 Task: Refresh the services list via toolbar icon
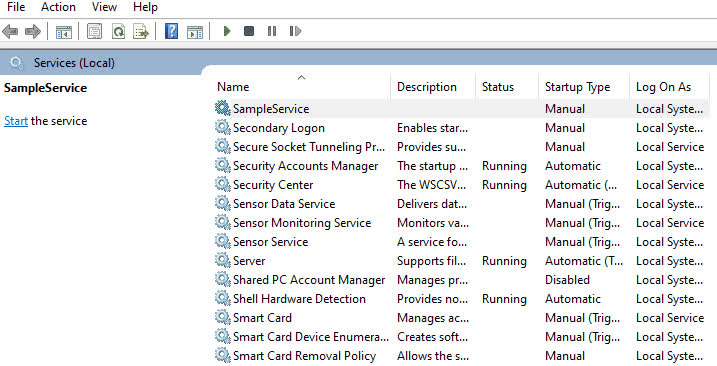pos(118,32)
